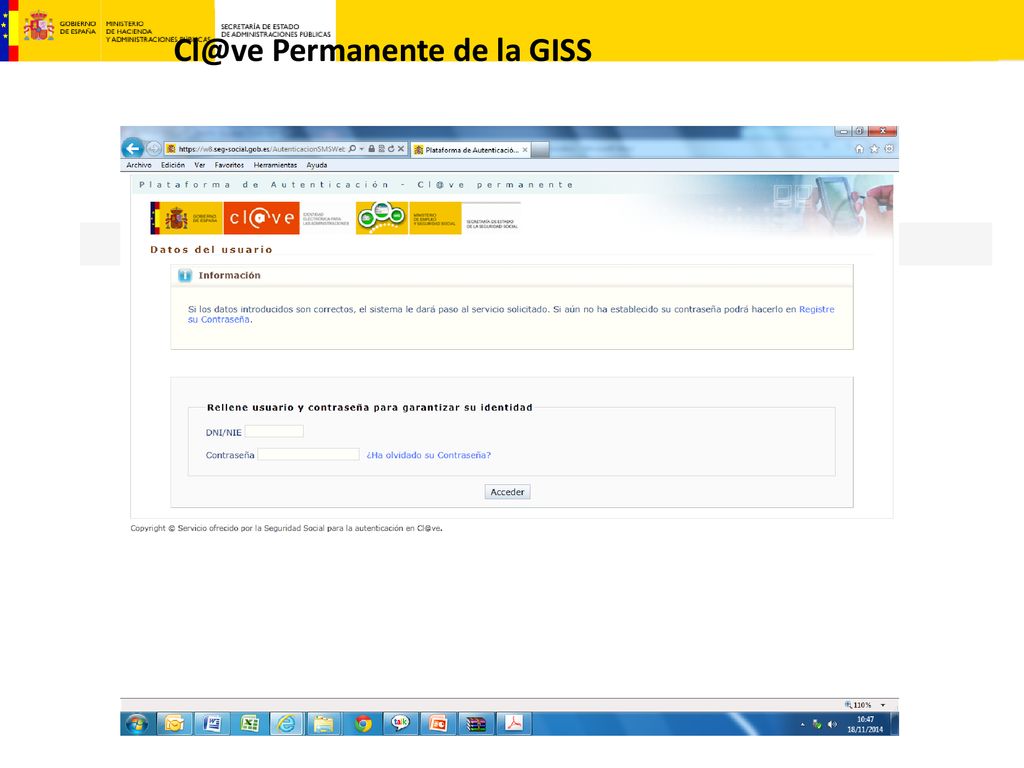This screenshot has width=1024, height=768.
Task: Open the Favoritos menu
Action: 229,165
